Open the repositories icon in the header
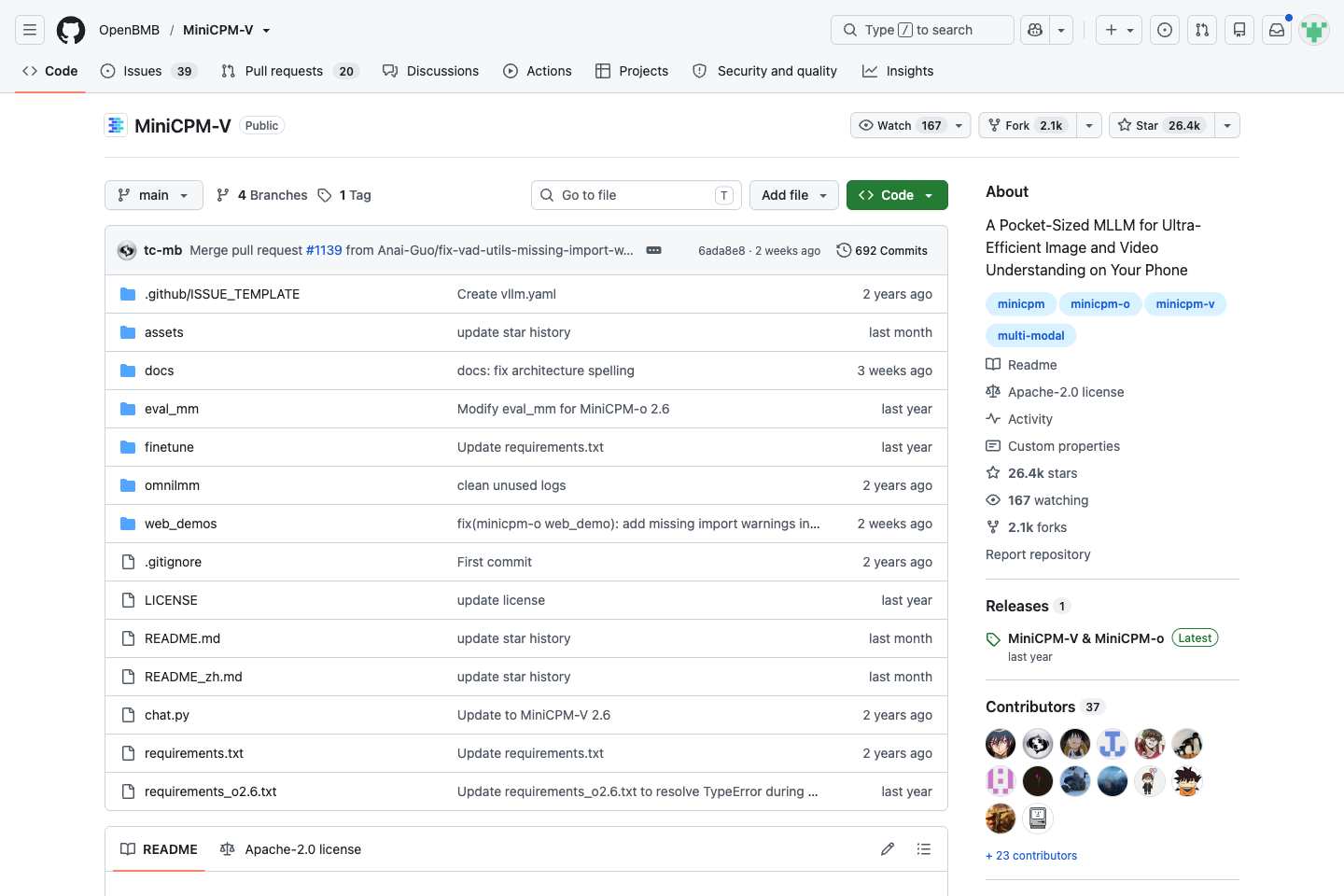1344x896 pixels. click(1239, 30)
